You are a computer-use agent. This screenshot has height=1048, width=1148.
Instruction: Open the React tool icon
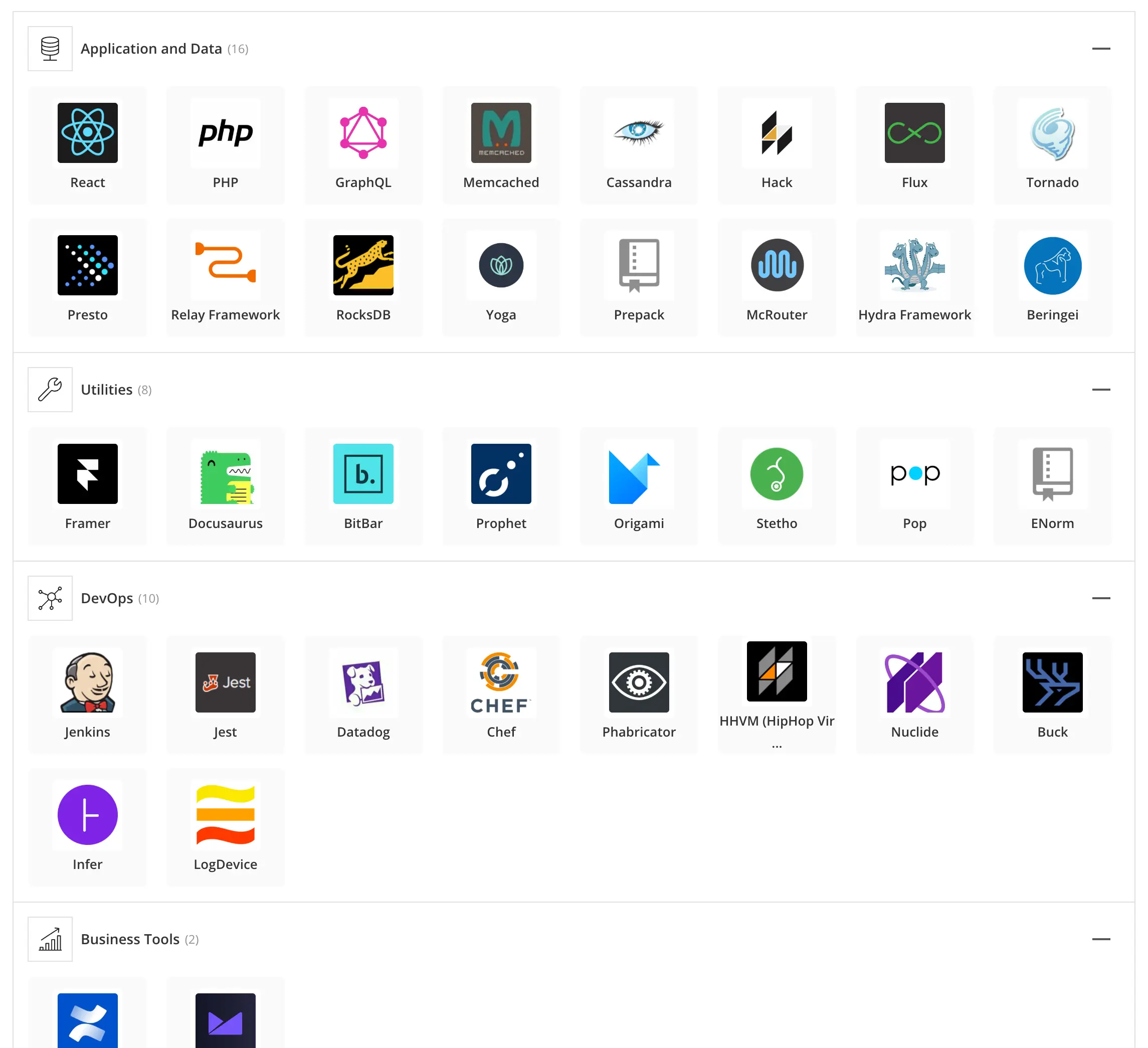click(x=87, y=133)
